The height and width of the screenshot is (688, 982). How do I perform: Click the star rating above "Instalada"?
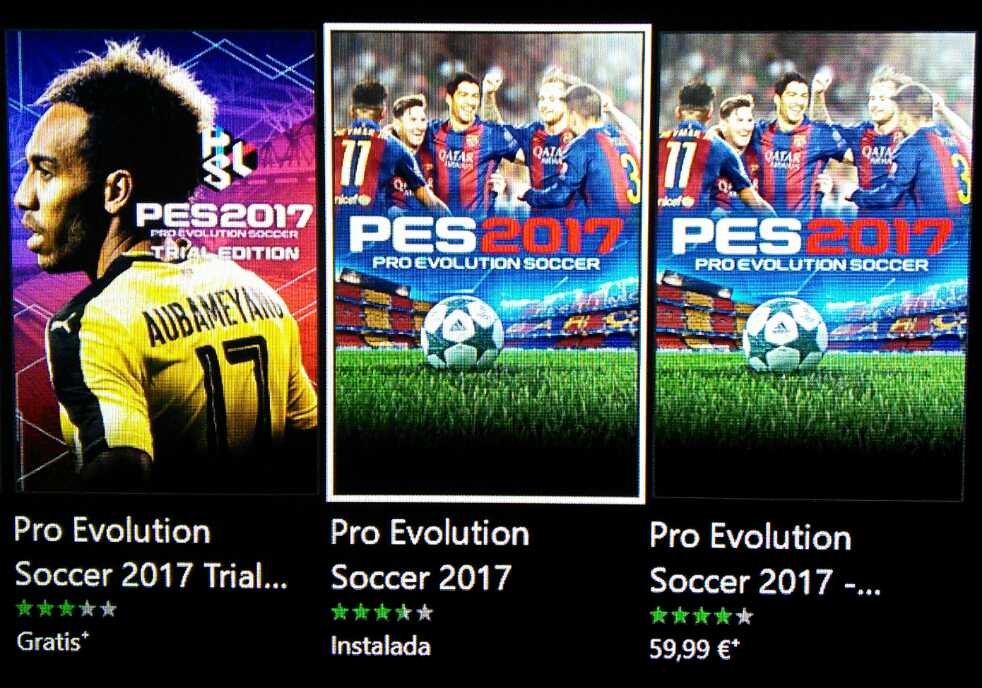pos(382,612)
